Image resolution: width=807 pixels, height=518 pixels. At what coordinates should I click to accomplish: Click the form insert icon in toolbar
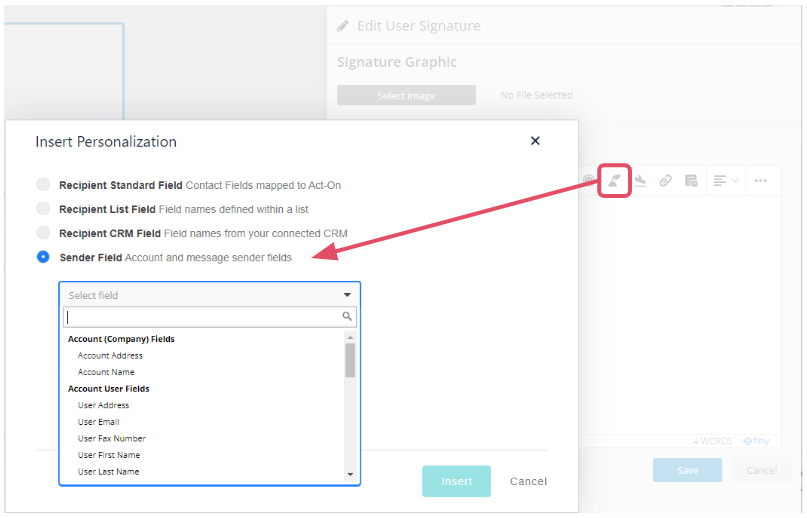pos(690,181)
